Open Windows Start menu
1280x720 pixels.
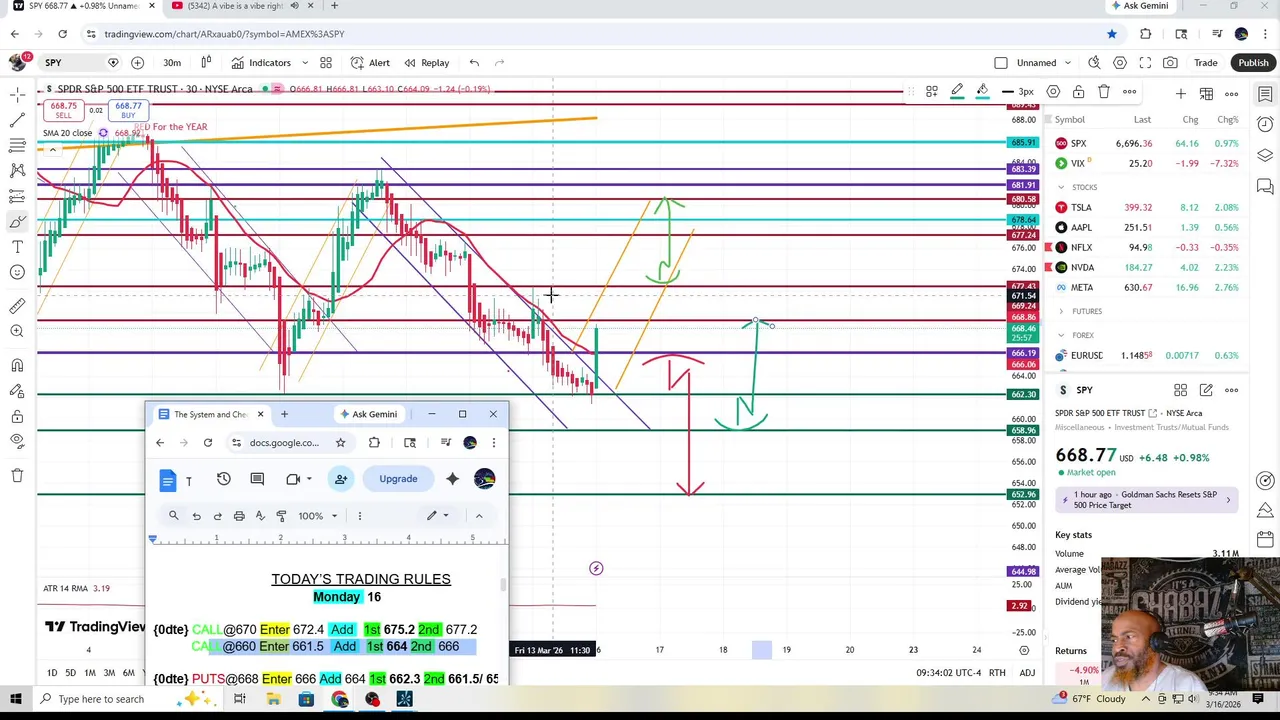15,699
